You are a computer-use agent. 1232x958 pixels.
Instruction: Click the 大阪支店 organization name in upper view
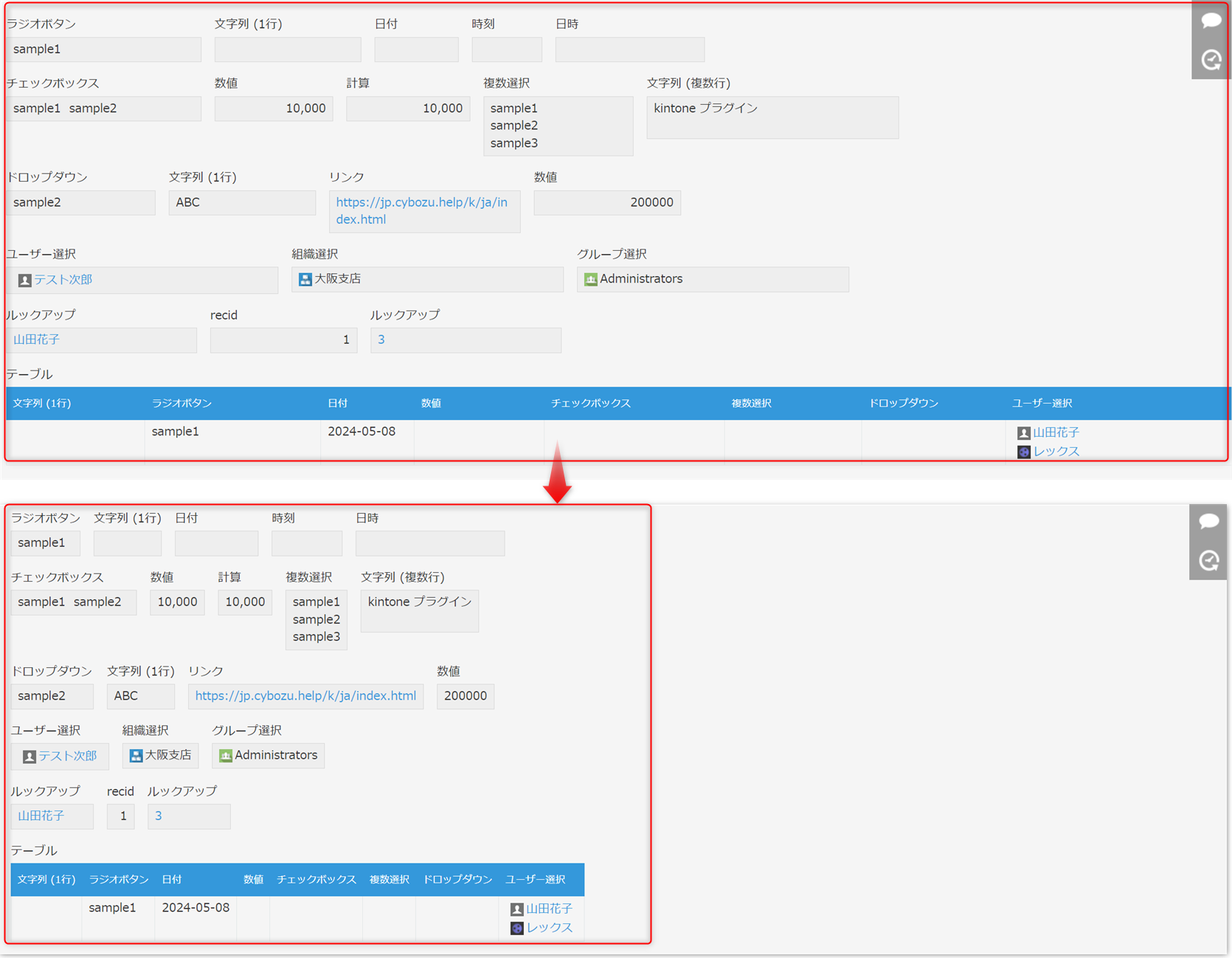pos(338,278)
